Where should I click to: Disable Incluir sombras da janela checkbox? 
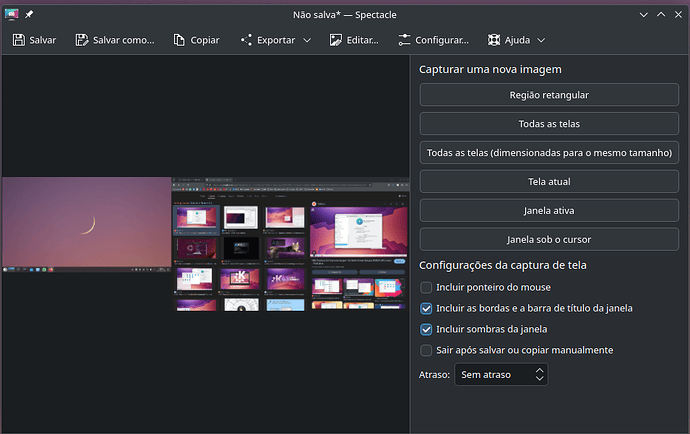[x=426, y=329]
